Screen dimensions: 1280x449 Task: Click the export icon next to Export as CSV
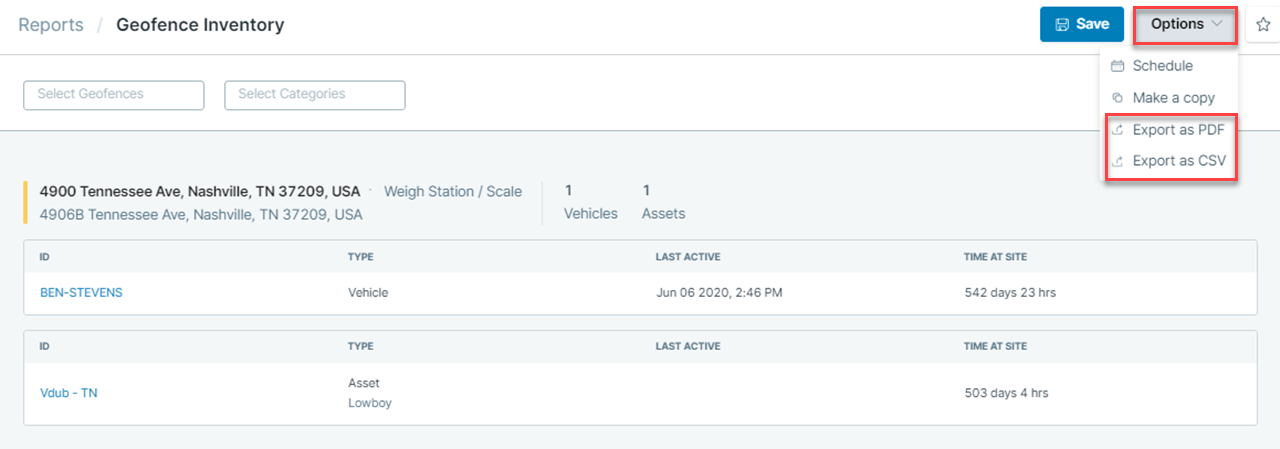click(x=1117, y=161)
